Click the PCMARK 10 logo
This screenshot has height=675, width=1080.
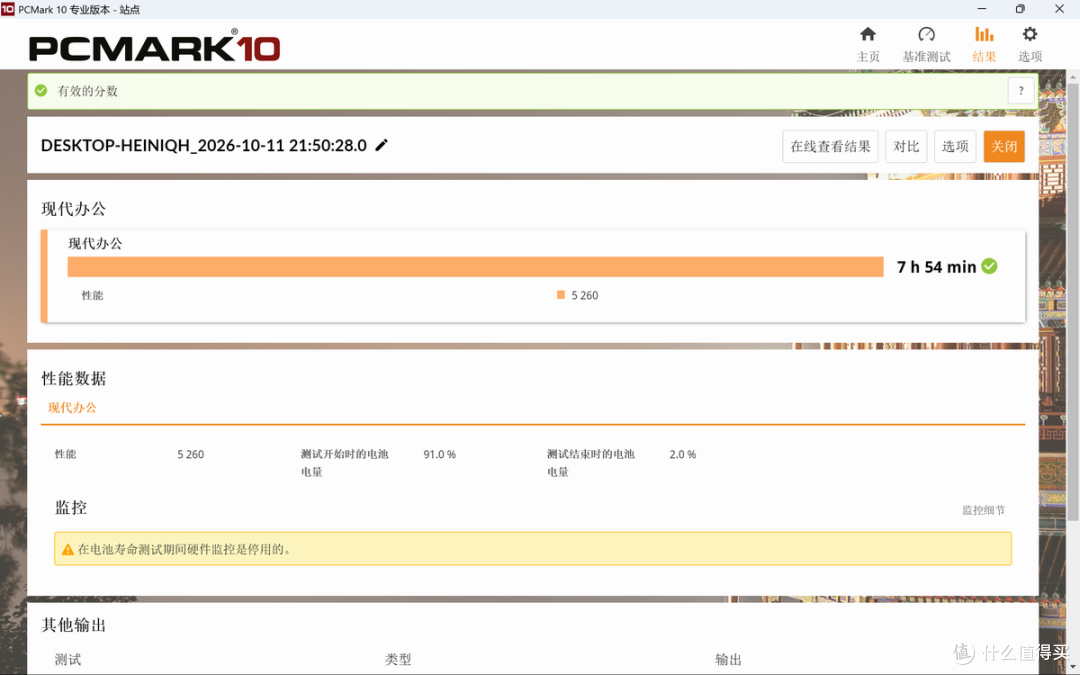[x=154, y=47]
